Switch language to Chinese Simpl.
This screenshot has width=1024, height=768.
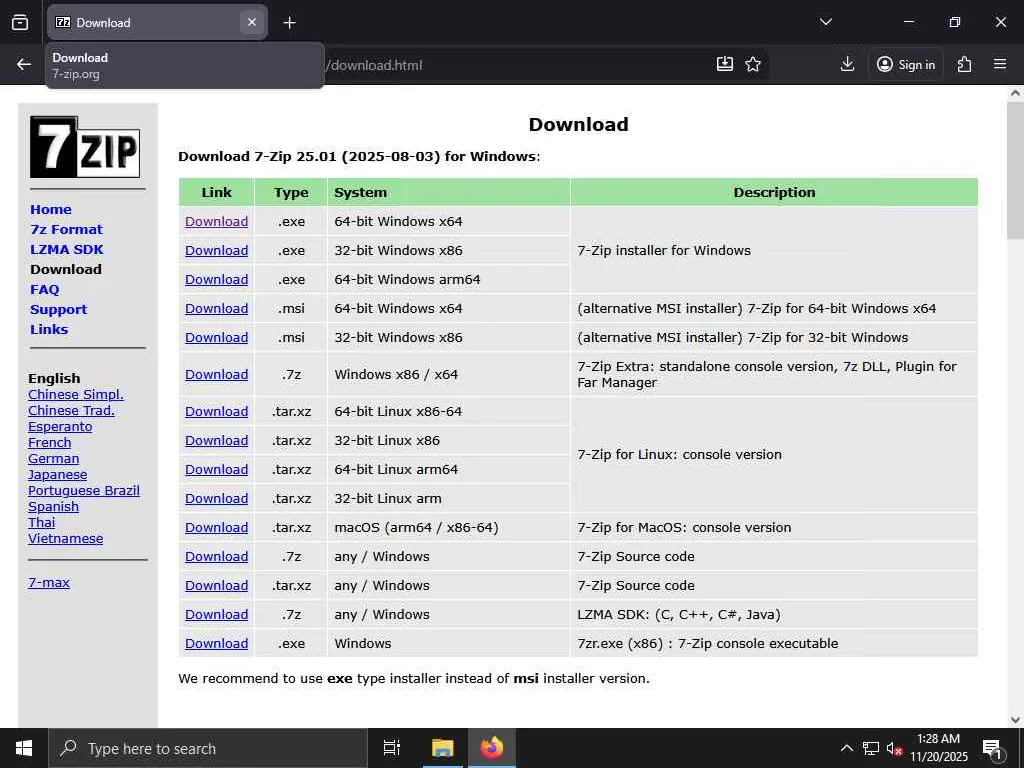(x=76, y=394)
